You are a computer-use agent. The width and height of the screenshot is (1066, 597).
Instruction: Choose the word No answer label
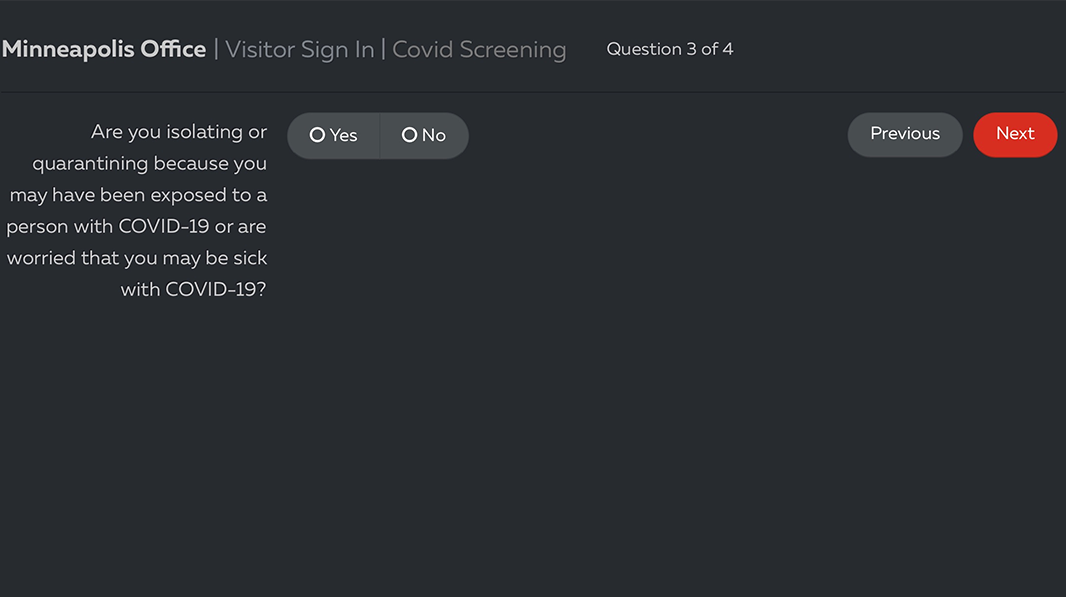click(434, 135)
